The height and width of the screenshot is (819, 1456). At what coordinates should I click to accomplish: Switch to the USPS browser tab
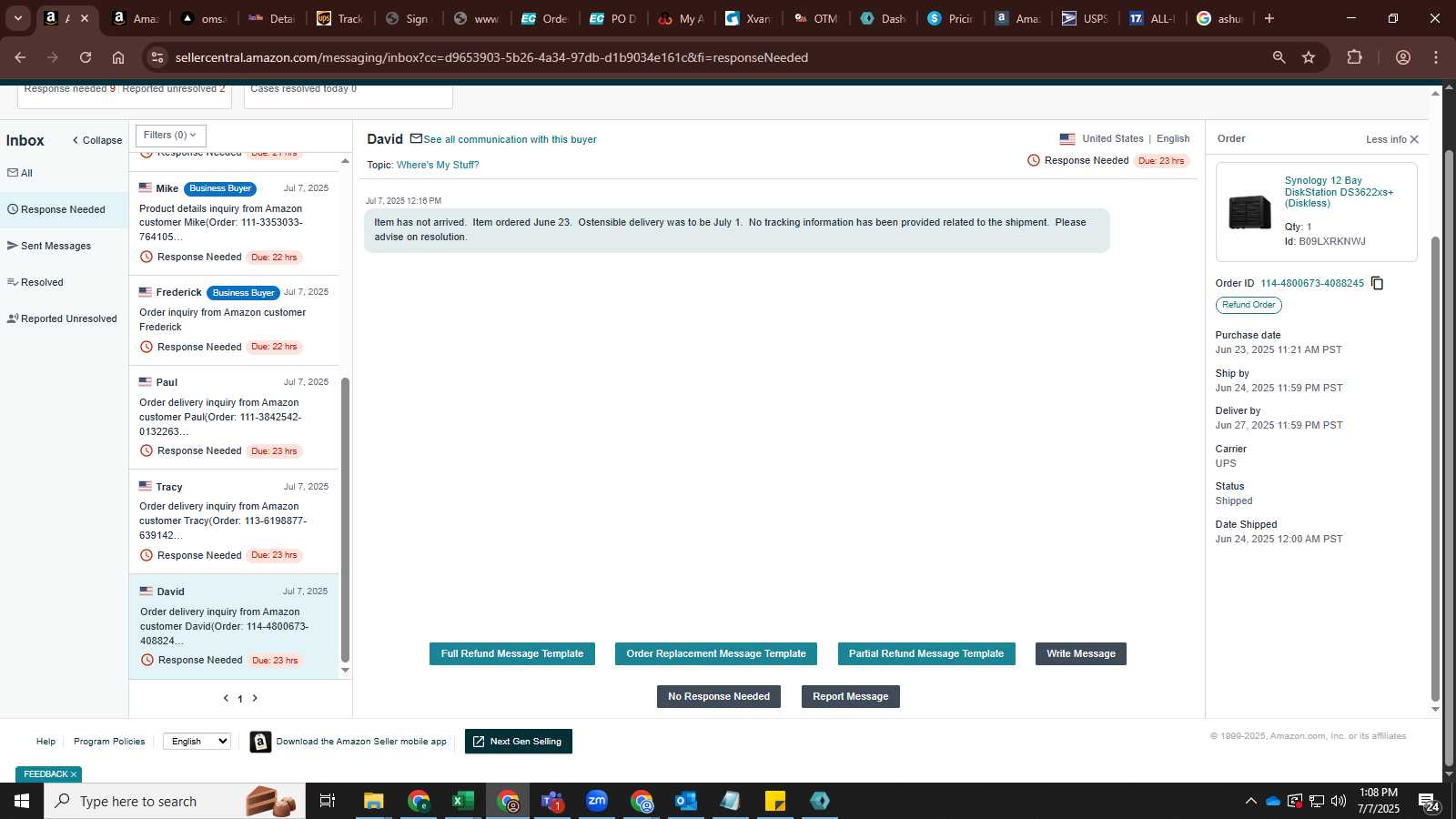pos(1086,18)
